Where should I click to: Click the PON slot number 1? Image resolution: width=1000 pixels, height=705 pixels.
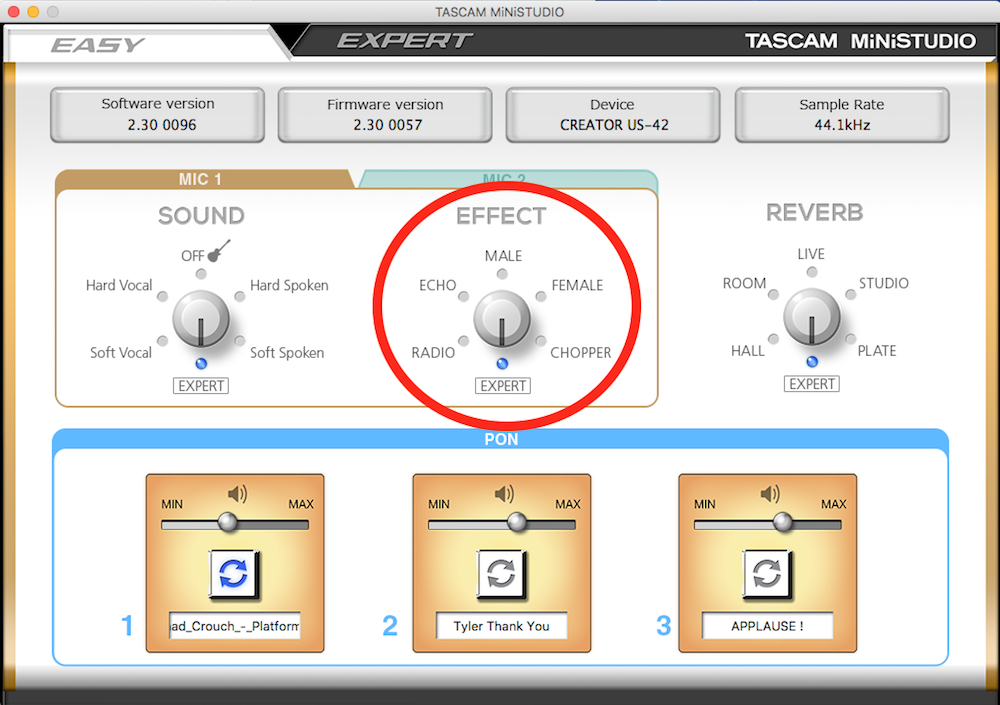coord(128,626)
